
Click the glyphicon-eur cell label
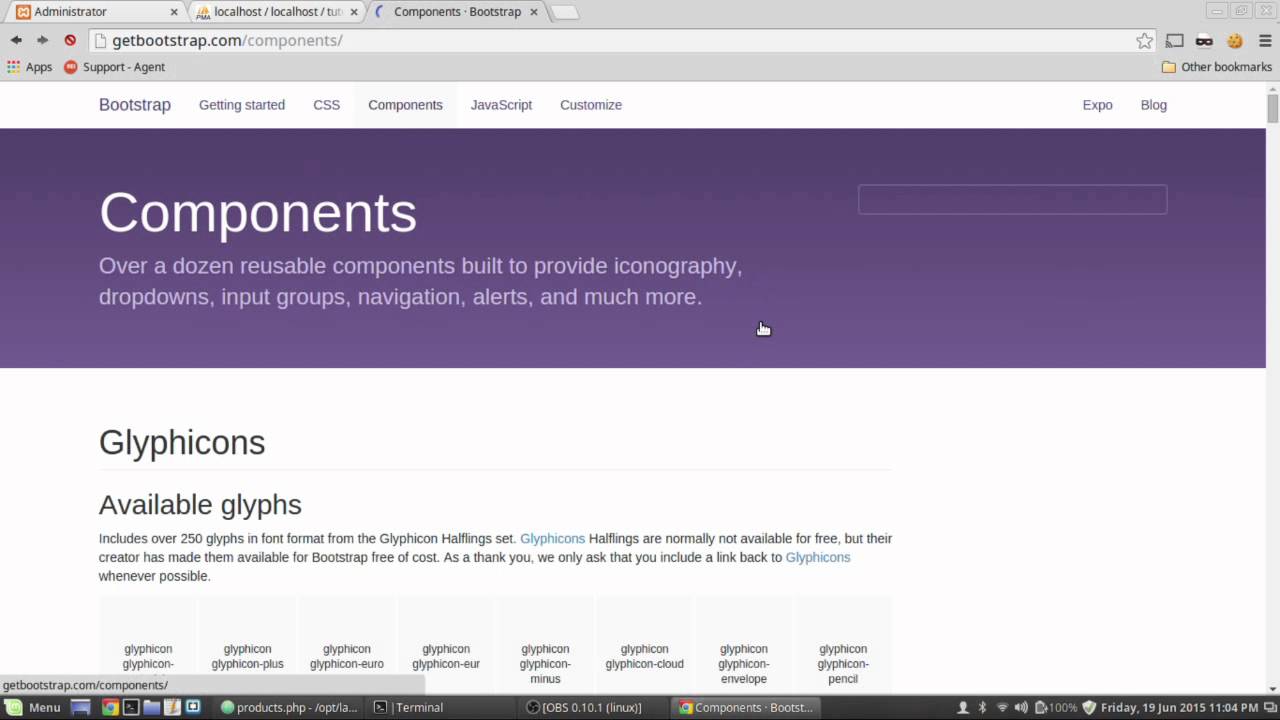[x=446, y=657]
